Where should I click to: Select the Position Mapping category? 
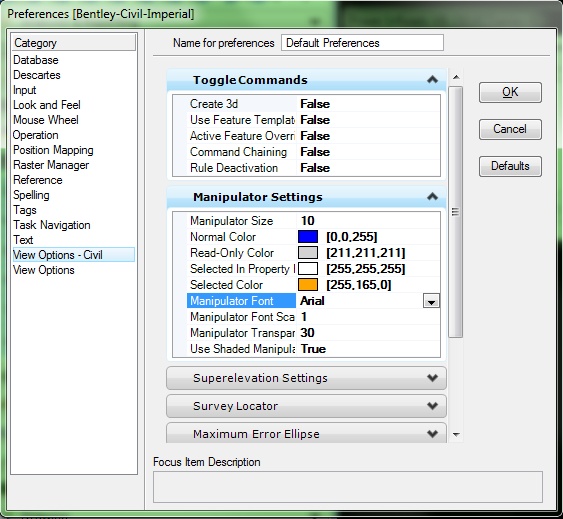point(53,150)
